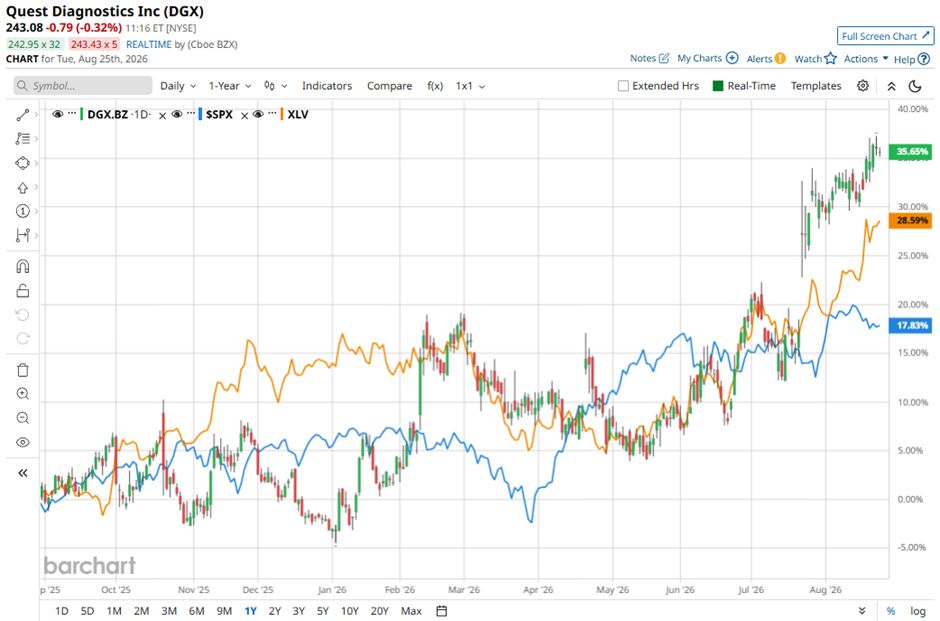Collapse the header using double up arrows
Viewport: 940px width, 621px height.
click(x=891, y=86)
